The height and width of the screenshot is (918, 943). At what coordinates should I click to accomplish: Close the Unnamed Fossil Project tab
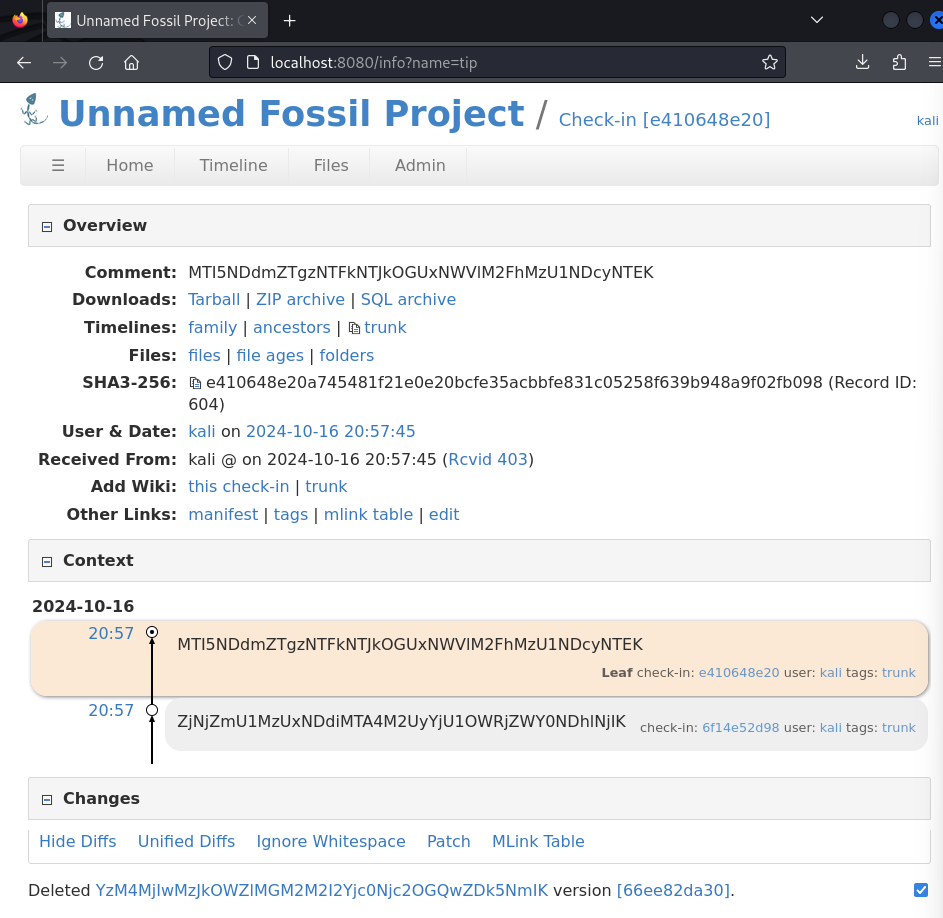pyautogui.click(x=252, y=20)
